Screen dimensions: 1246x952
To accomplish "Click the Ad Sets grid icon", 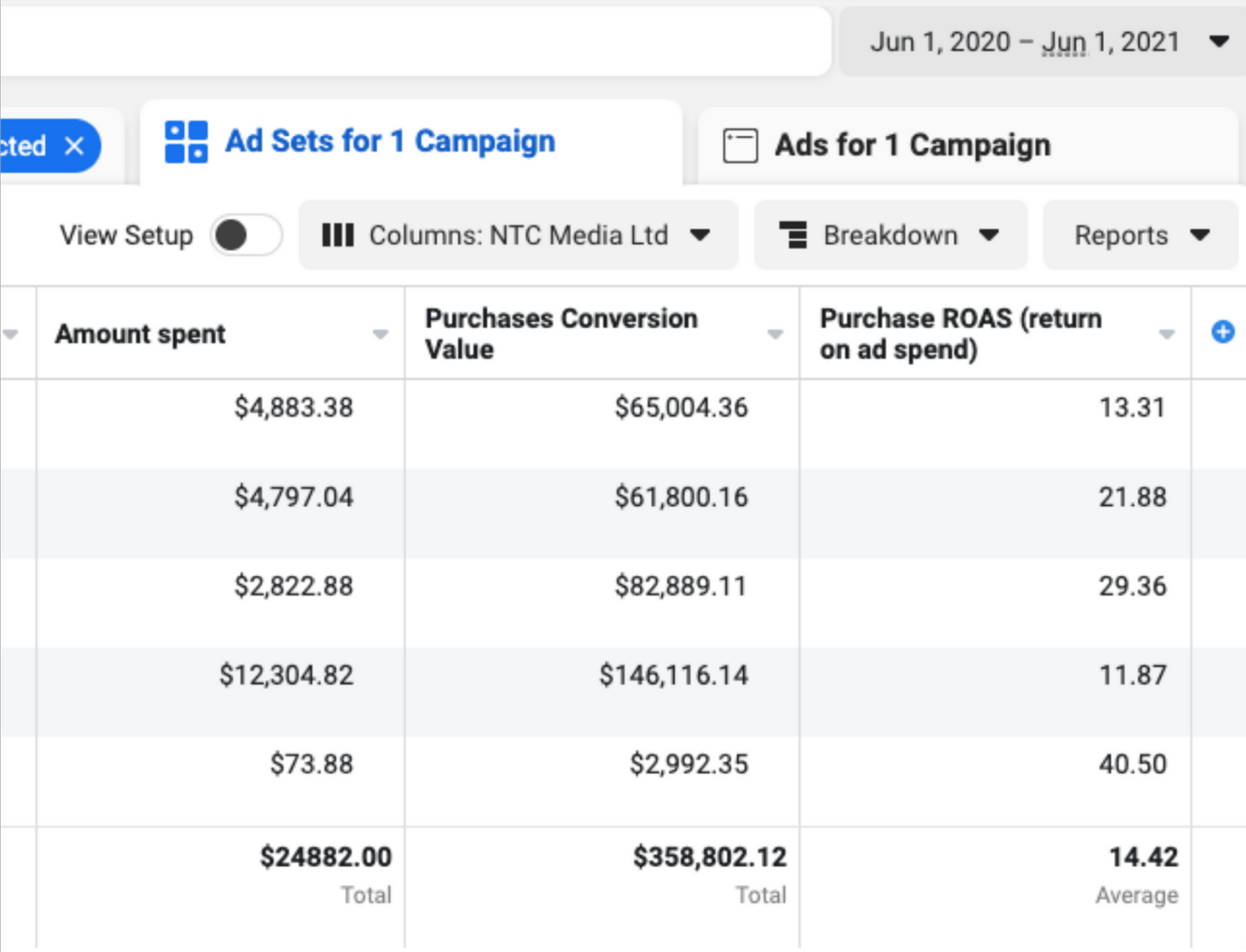I will coord(186,142).
